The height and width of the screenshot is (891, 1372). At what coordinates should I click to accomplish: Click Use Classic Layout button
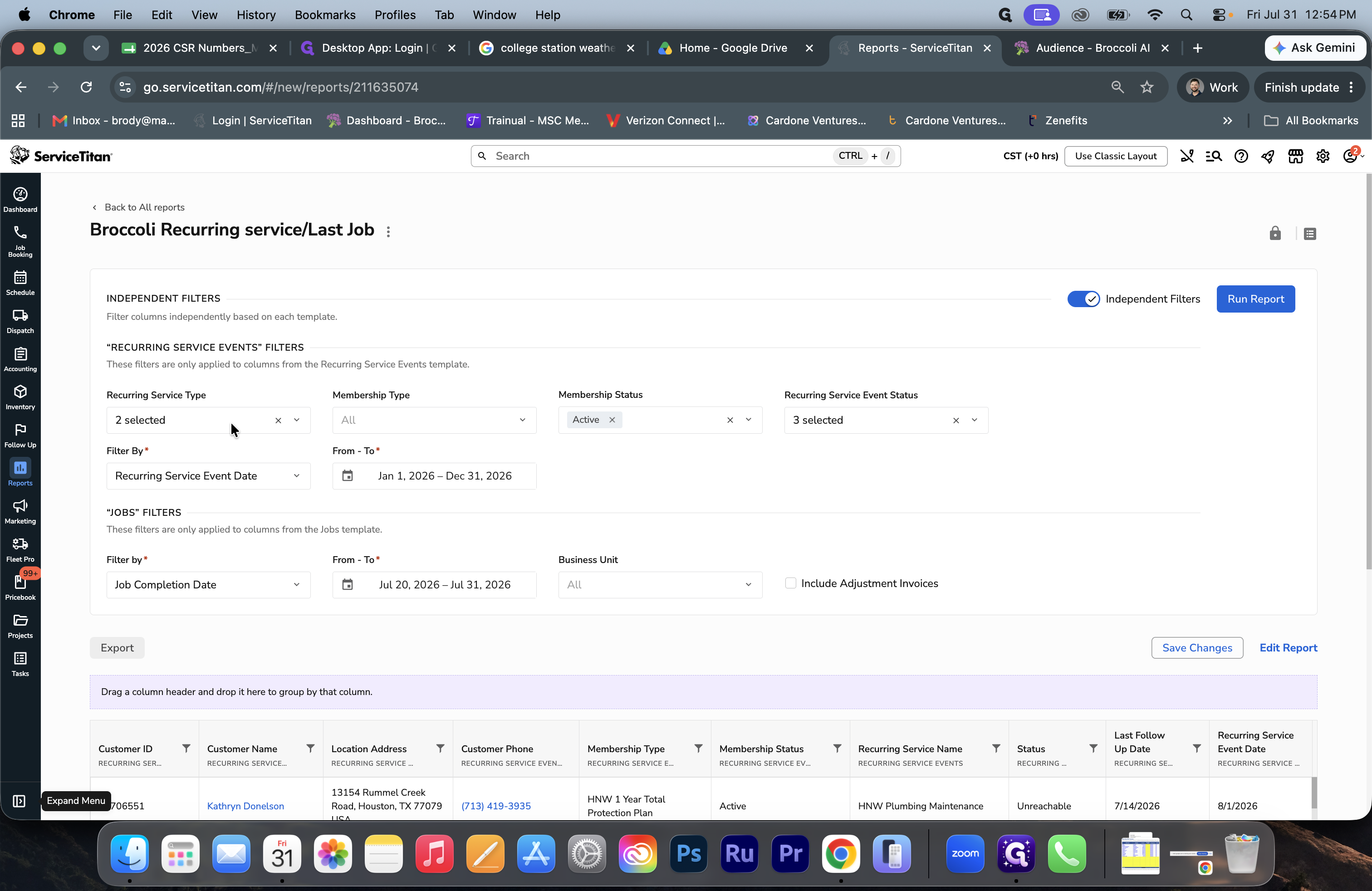(1116, 156)
